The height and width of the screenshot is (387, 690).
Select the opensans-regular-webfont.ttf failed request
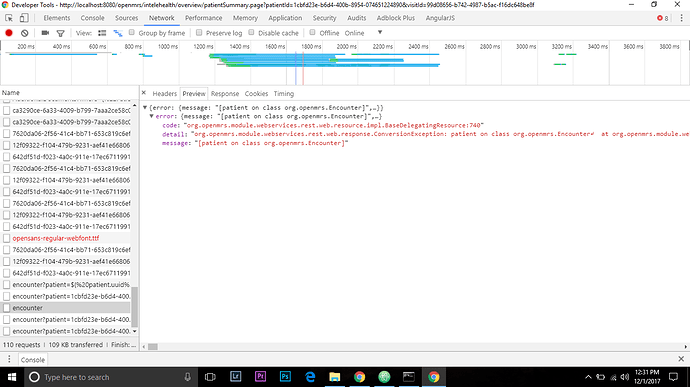click(55, 238)
